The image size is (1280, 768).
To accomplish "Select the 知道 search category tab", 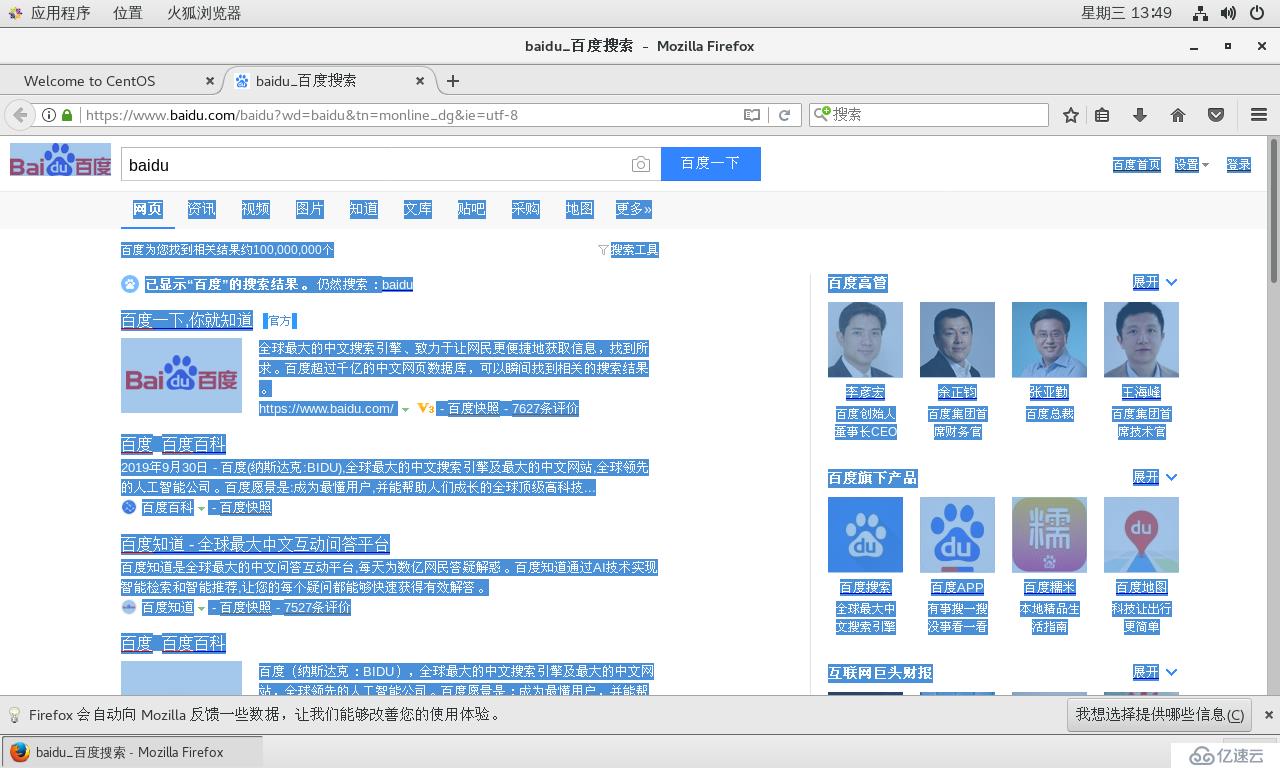I will [x=363, y=209].
